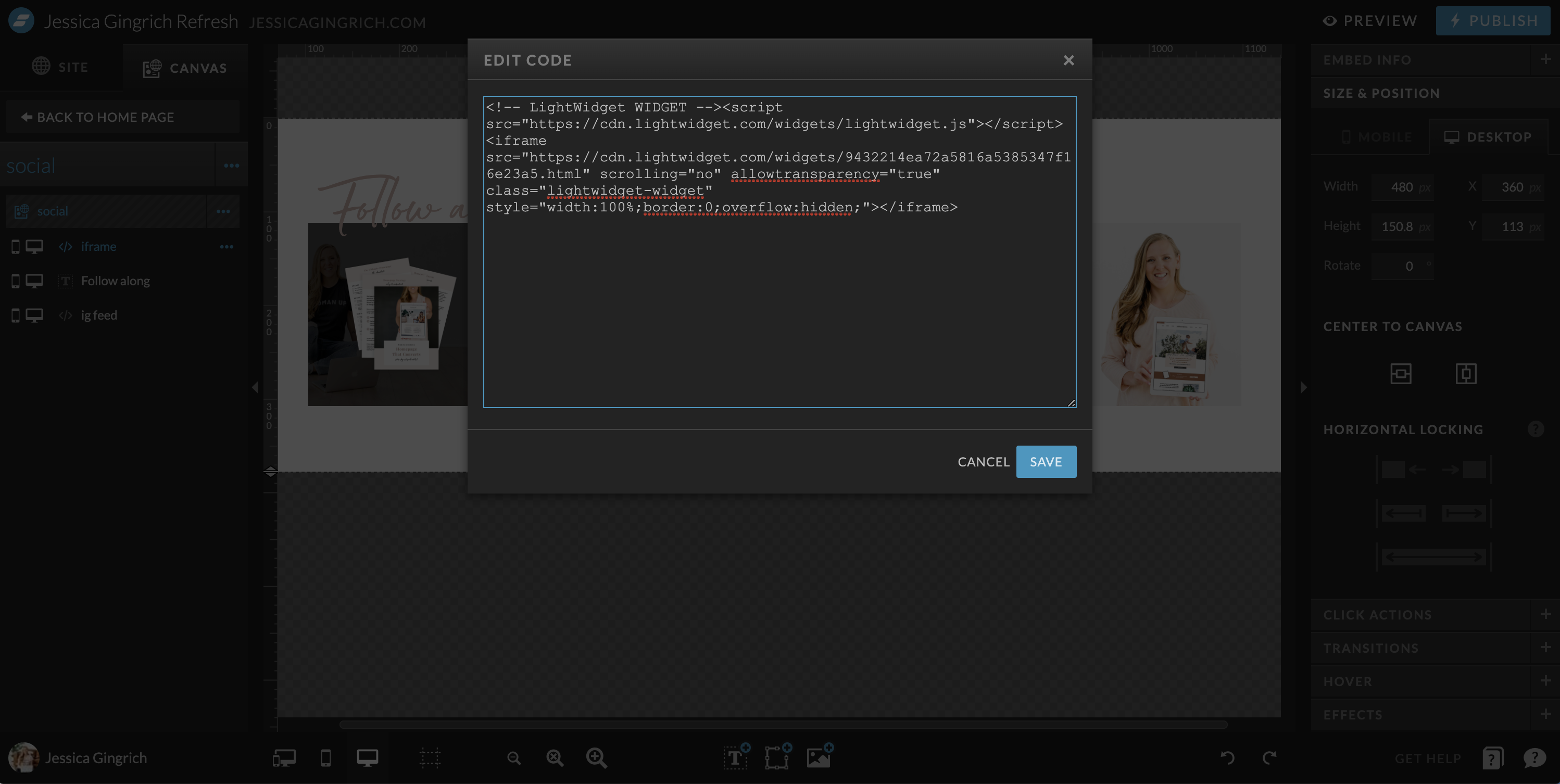Select the social canvas row
The width and height of the screenshot is (1560, 784).
[106, 211]
